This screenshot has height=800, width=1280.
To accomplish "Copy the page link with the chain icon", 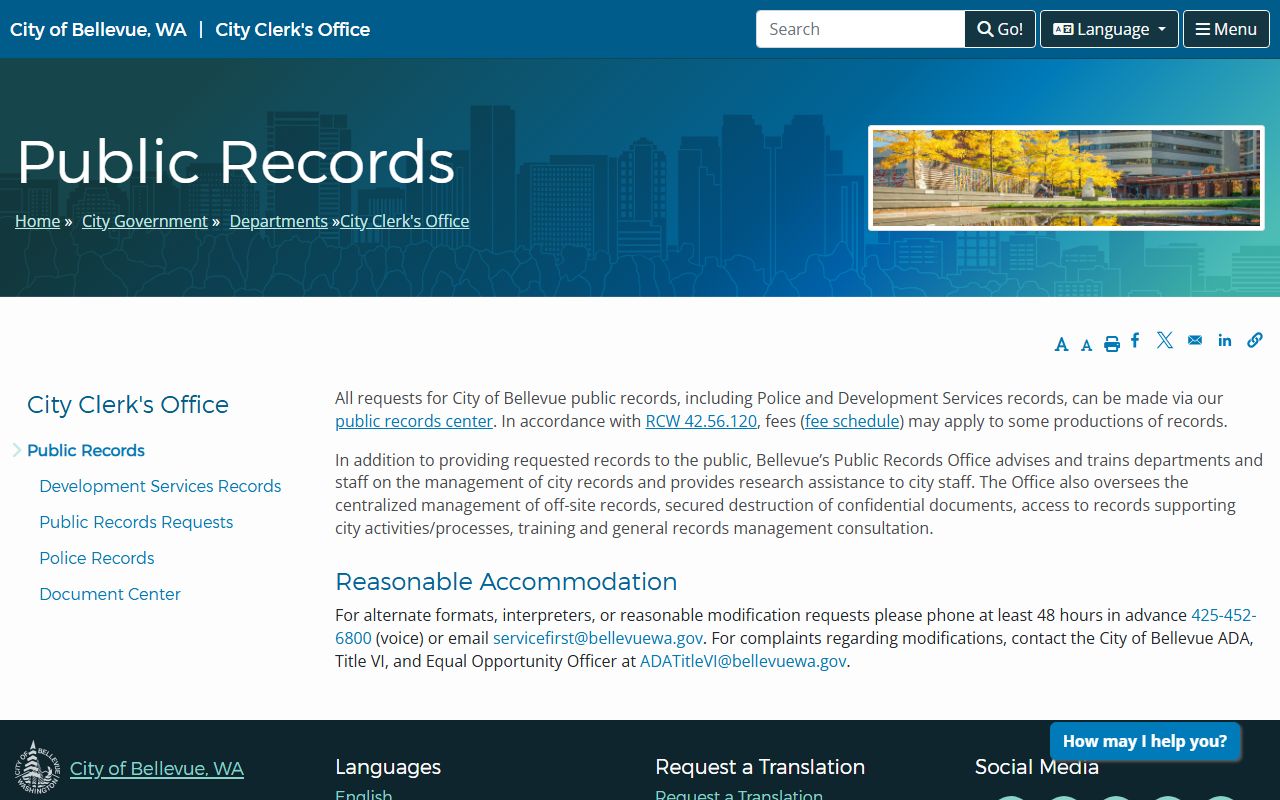I will click(1255, 340).
